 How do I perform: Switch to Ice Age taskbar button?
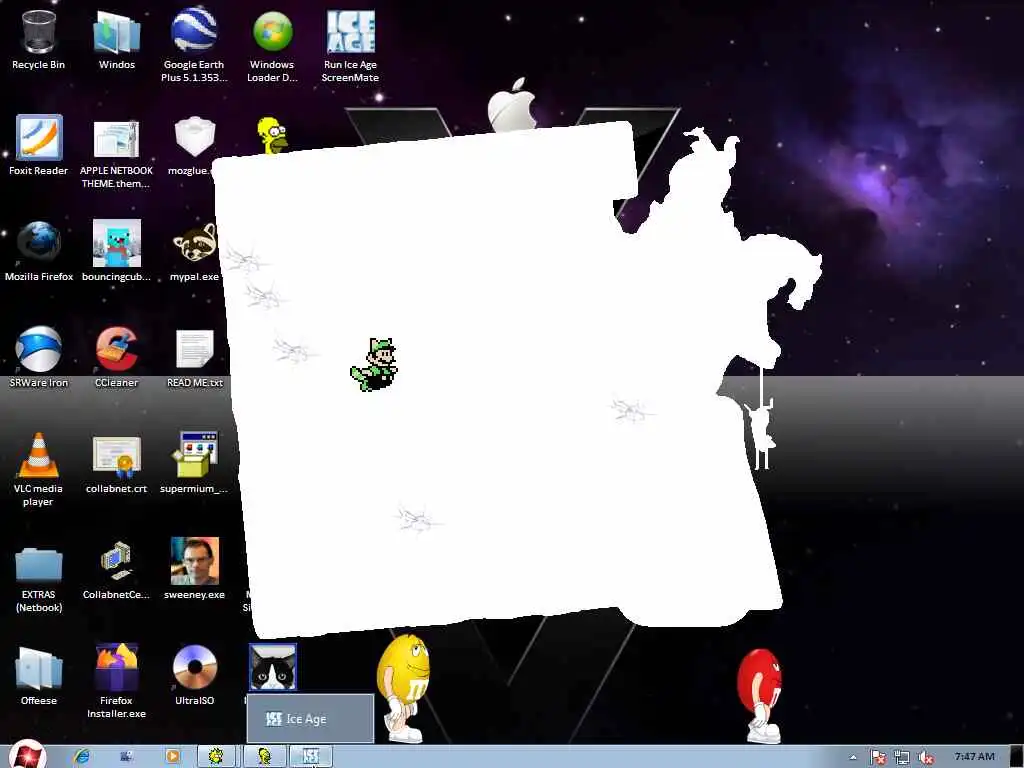click(x=311, y=756)
